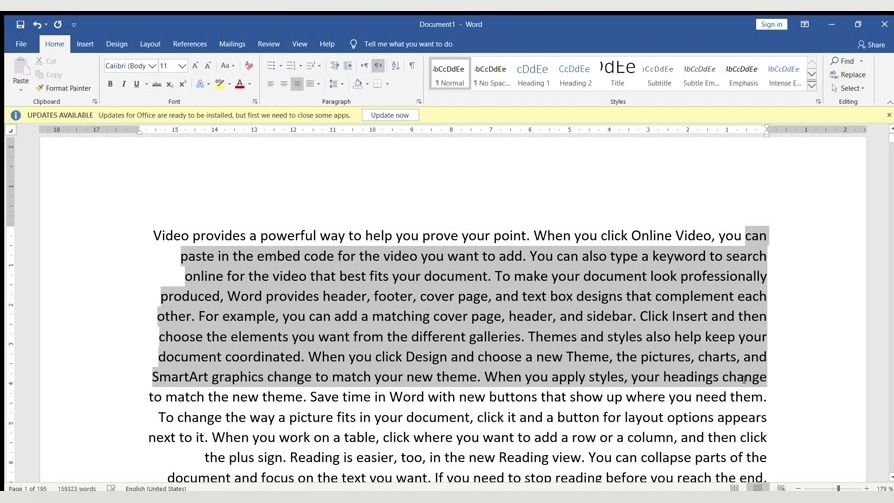Open the Change Case Aa dropdown
Screen dimensions: 894x503
tap(227, 66)
